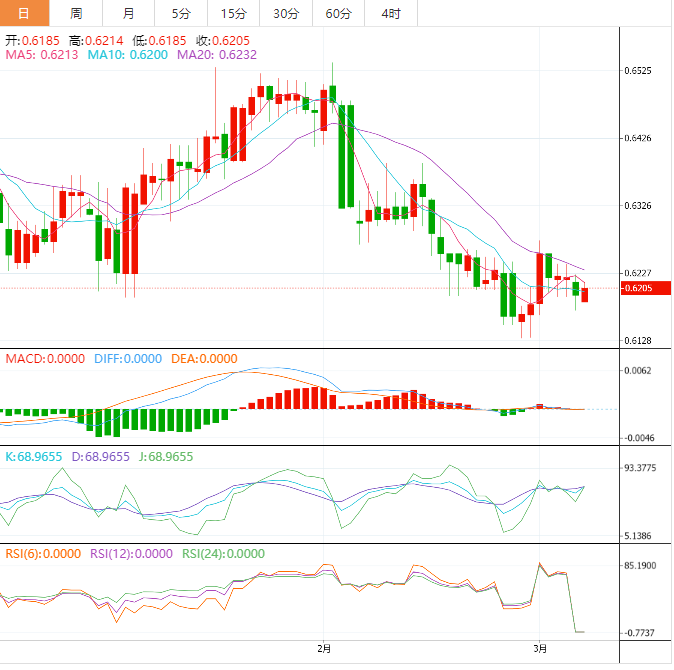Click the latest red candlestick at chart end
Screen dimensions: 674x670
(x=585, y=295)
